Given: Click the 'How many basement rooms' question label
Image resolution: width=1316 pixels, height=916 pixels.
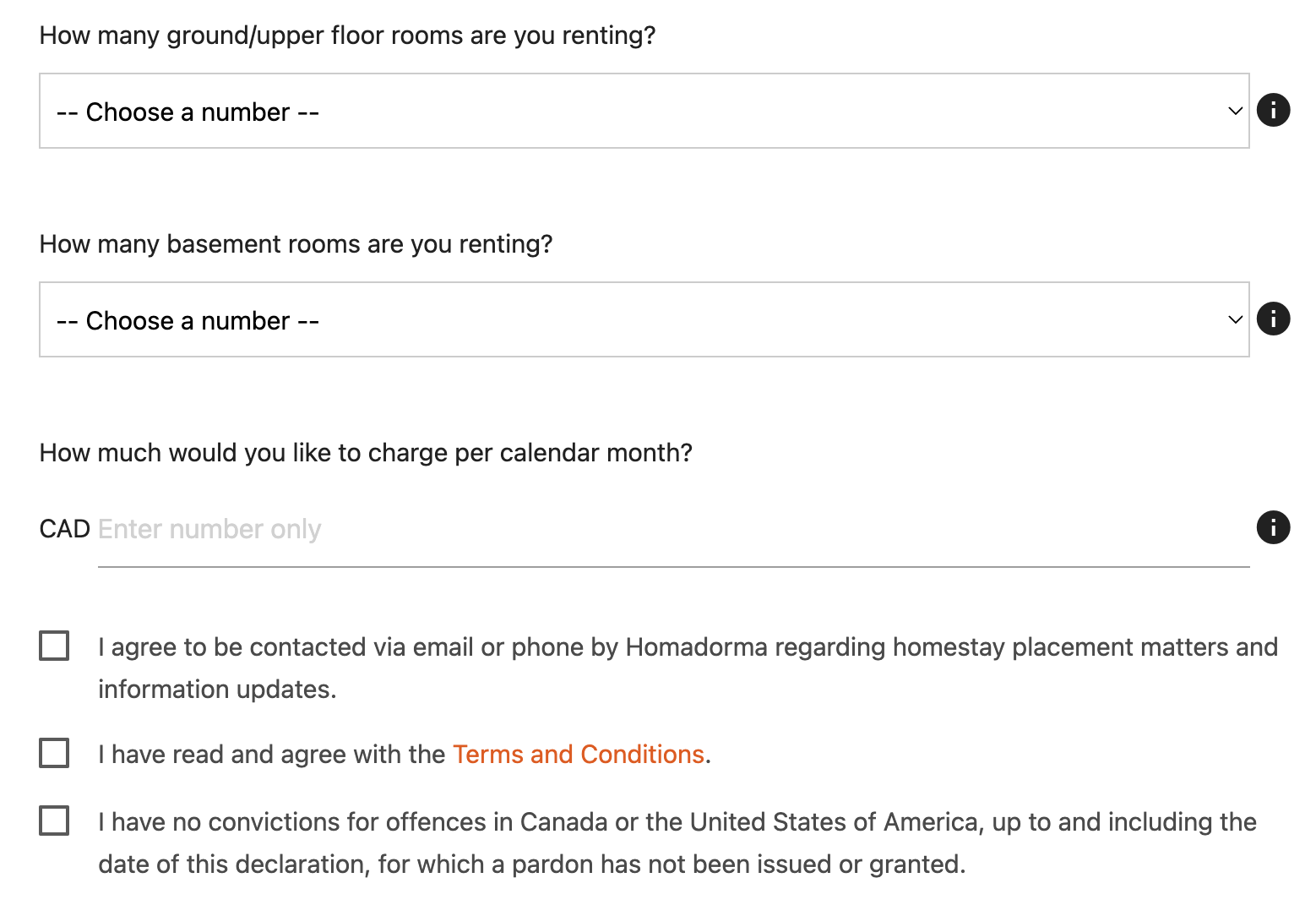Looking at the screenshot, I should pos(296,244).
